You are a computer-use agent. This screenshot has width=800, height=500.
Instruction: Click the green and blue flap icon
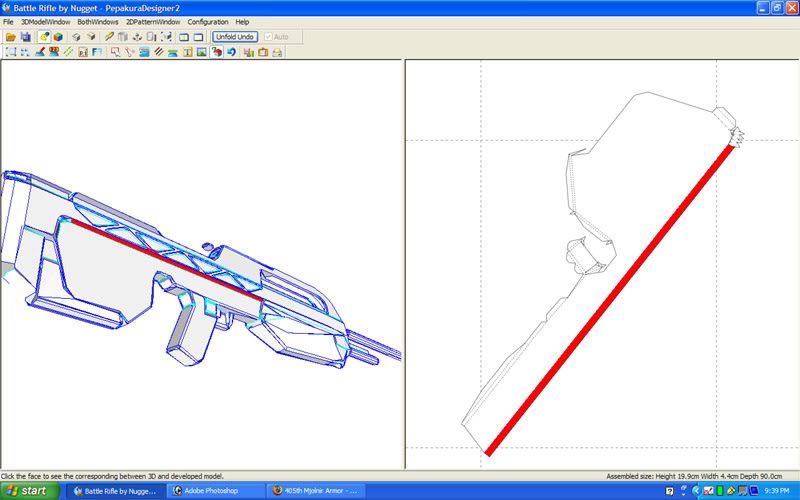173,52
